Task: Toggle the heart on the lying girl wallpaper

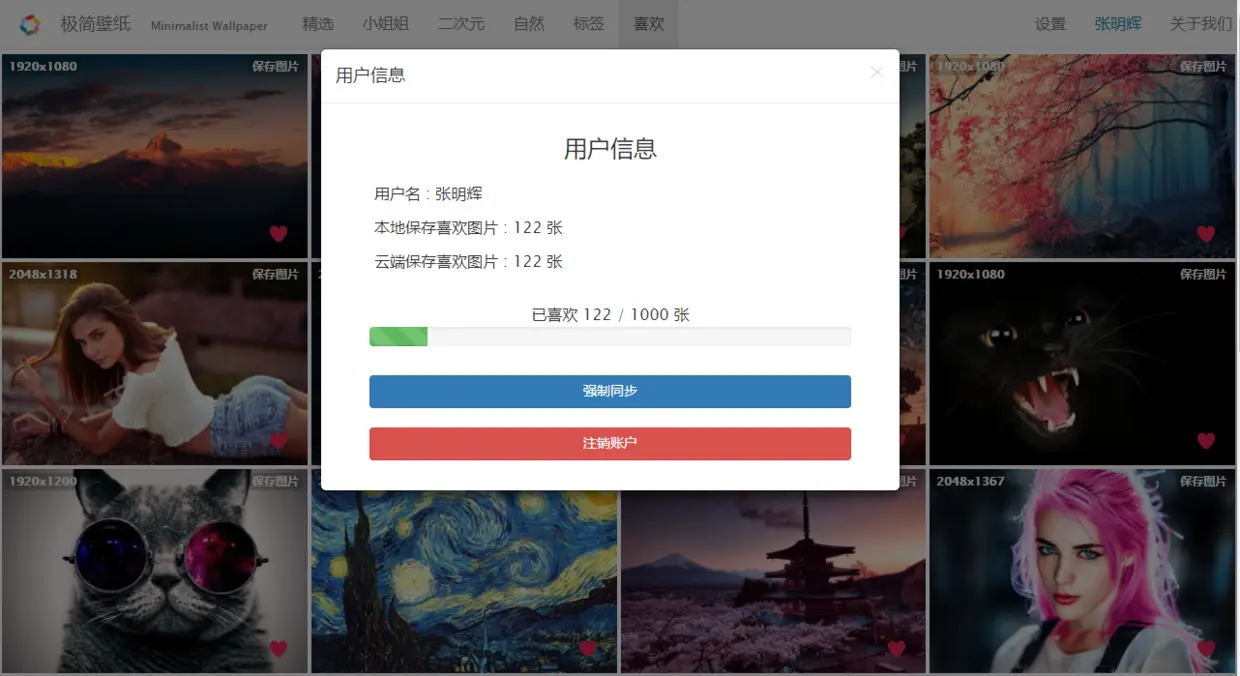Action: click(278, 441)
